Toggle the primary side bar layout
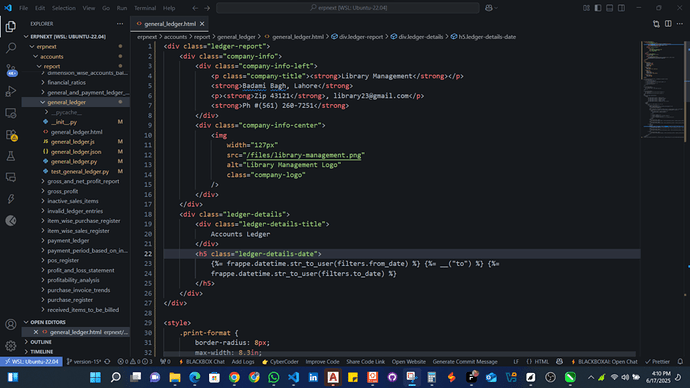690x388 pixels. click(598, 8)
